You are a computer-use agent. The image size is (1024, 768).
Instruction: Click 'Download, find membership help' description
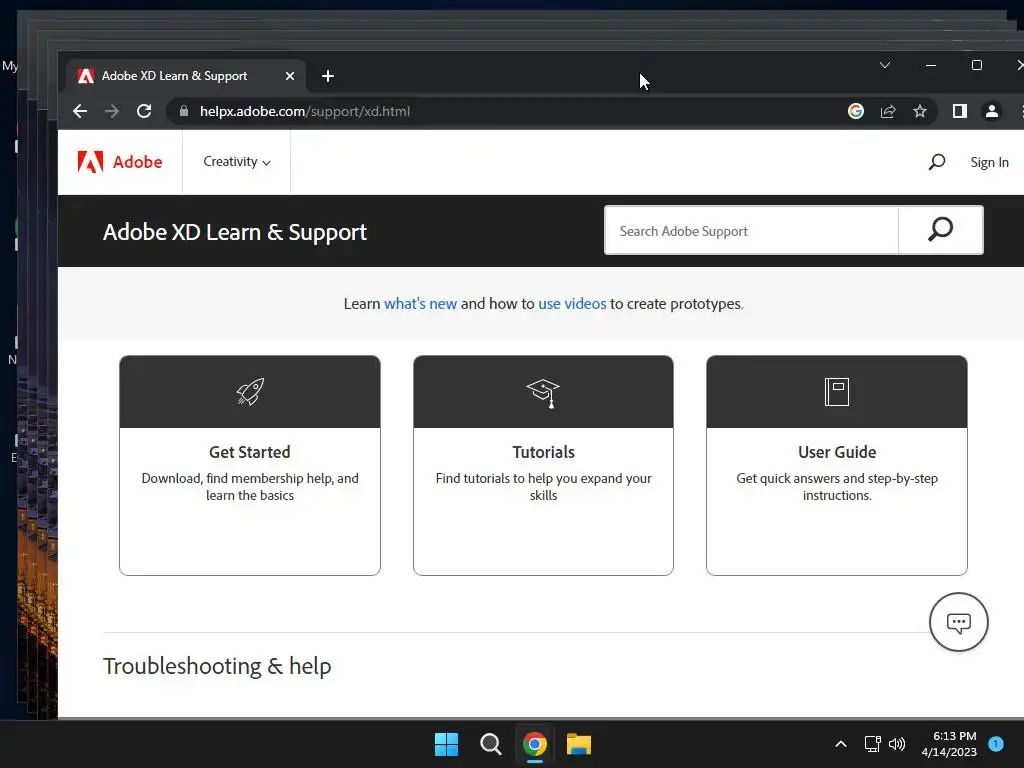tap(250, 487)
